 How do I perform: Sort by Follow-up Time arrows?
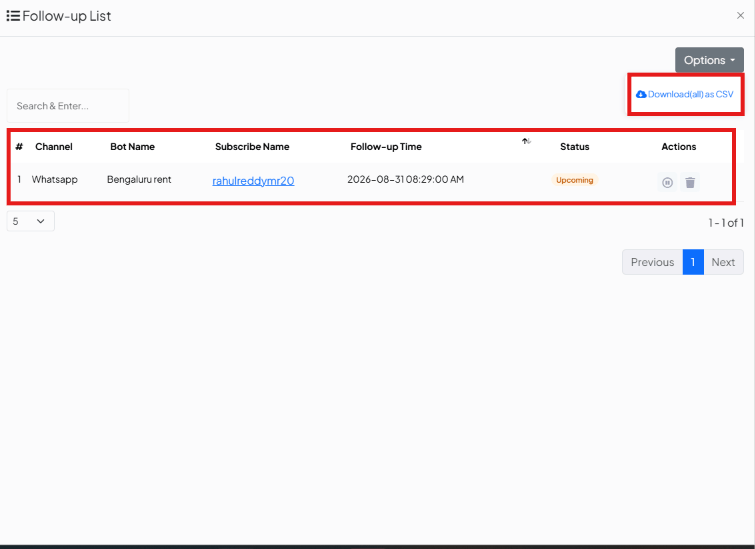point(526,141)
